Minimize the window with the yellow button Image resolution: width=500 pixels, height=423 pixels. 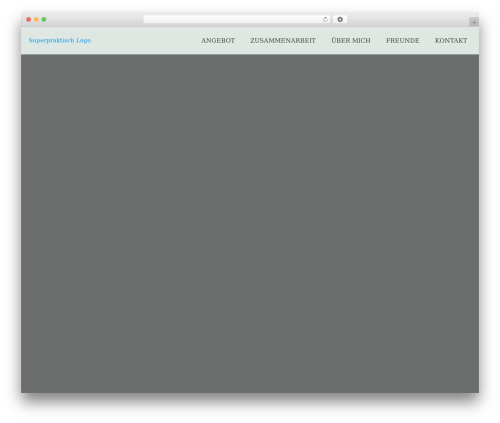36,19
